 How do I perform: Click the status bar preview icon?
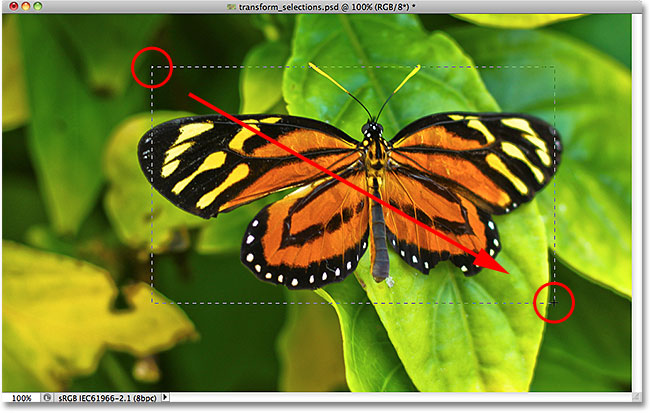(47, 398)
